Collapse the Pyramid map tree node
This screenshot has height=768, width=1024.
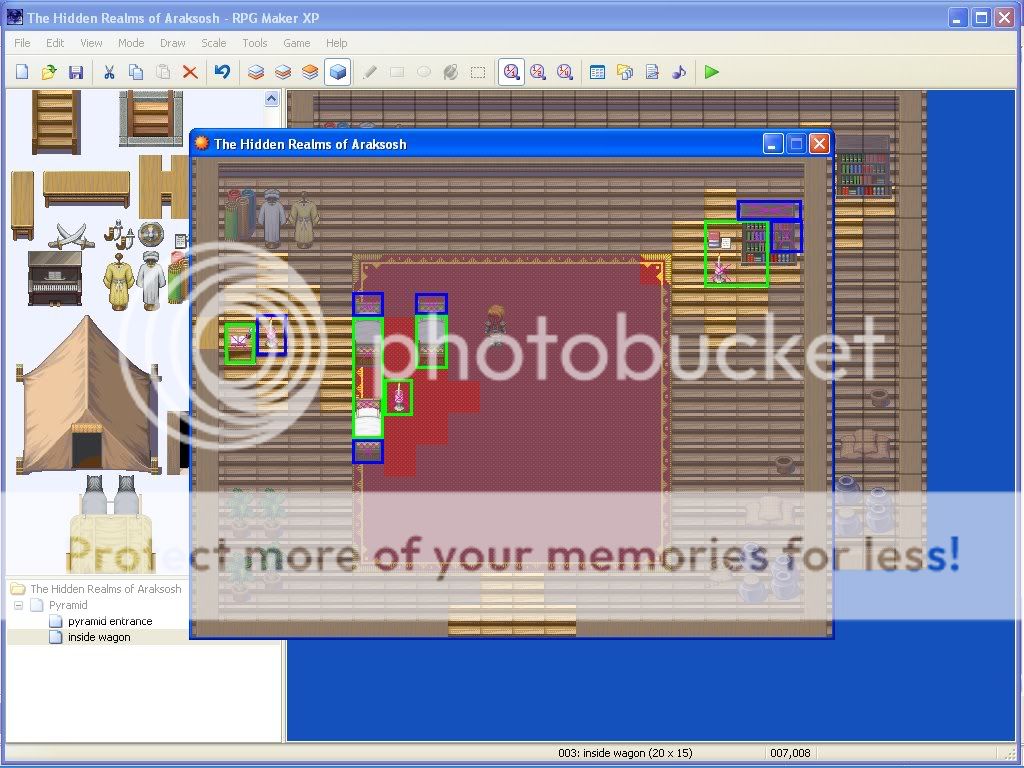(x=18, y=605)
